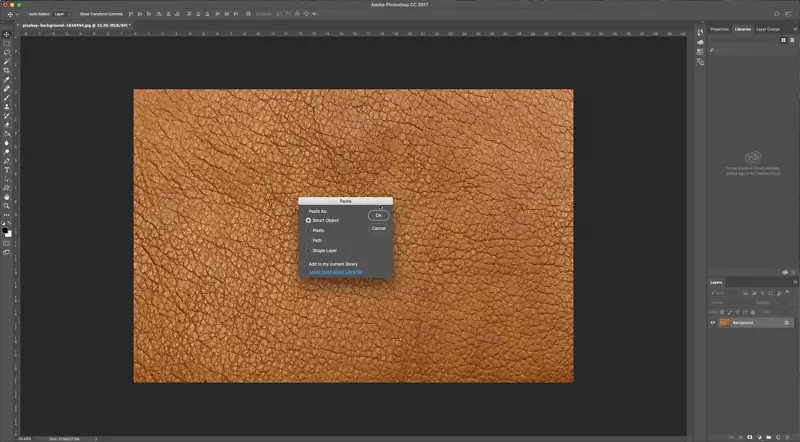
Task: Click the Lock all padlock icon
Action: (753, 312)
